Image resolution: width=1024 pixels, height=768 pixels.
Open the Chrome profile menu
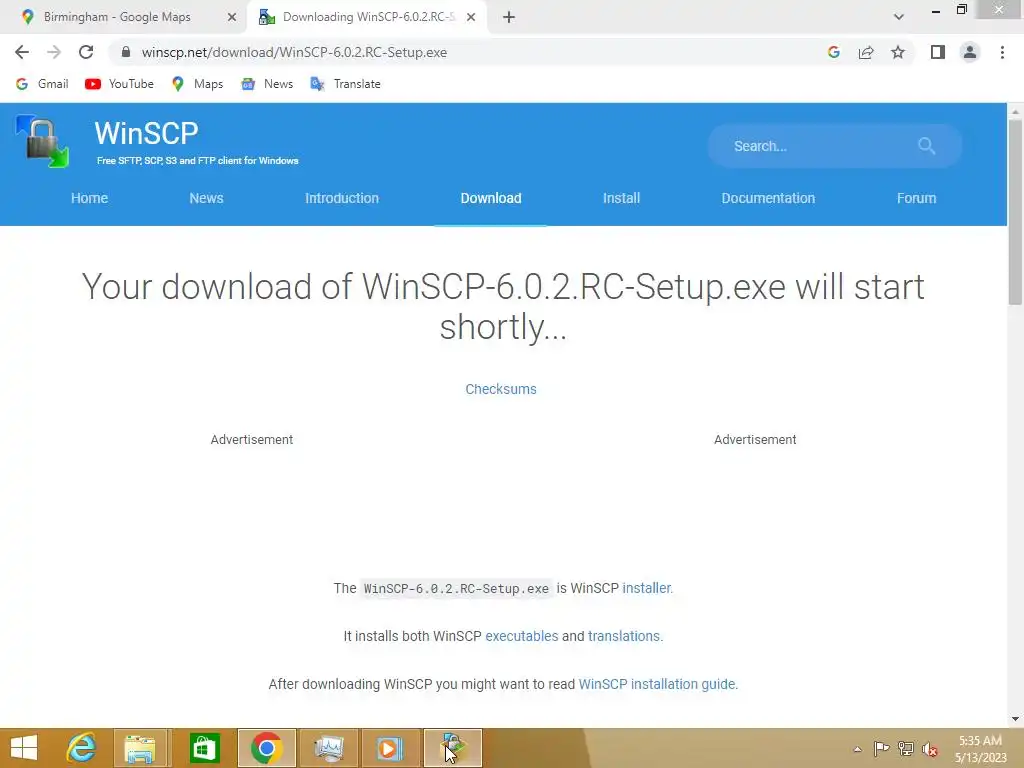[x=970, y=52]
